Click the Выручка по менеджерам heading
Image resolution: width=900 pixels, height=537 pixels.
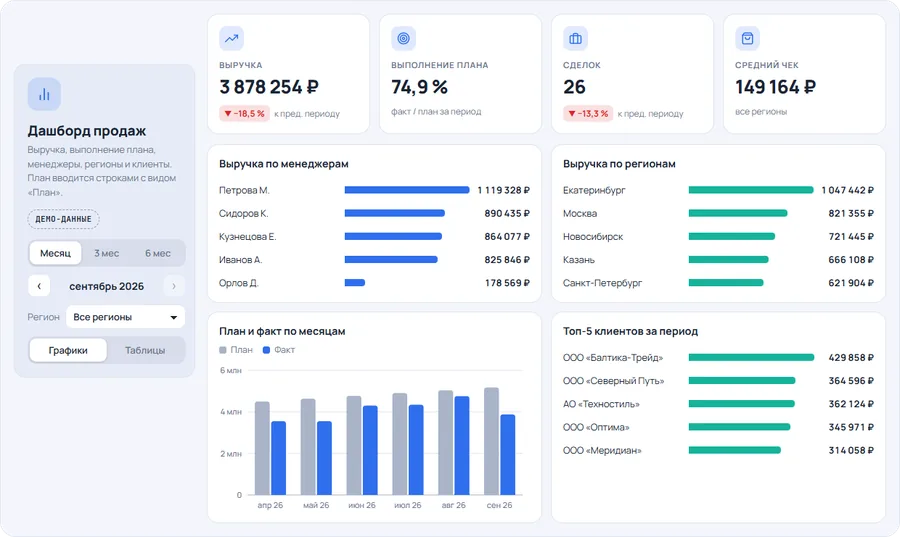(284, 164)
